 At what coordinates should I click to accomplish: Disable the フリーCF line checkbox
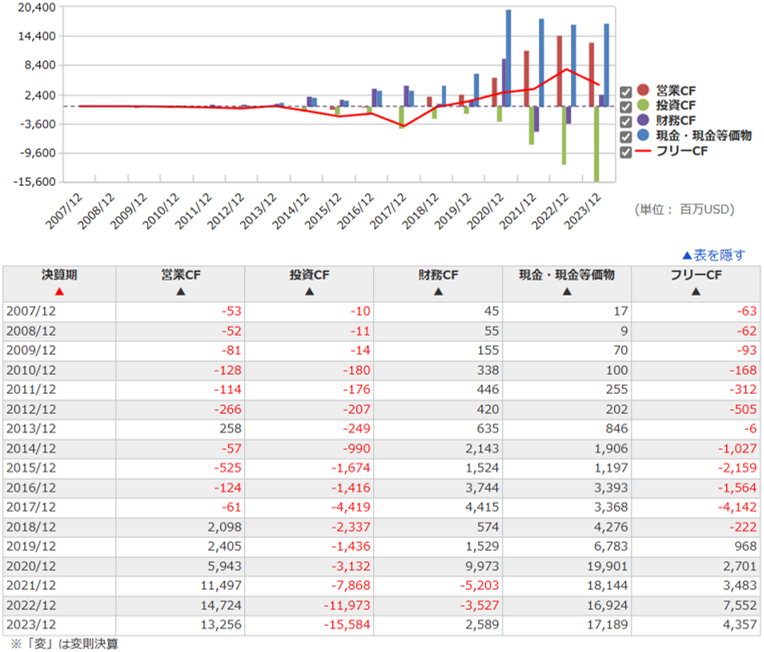point(626,152)
